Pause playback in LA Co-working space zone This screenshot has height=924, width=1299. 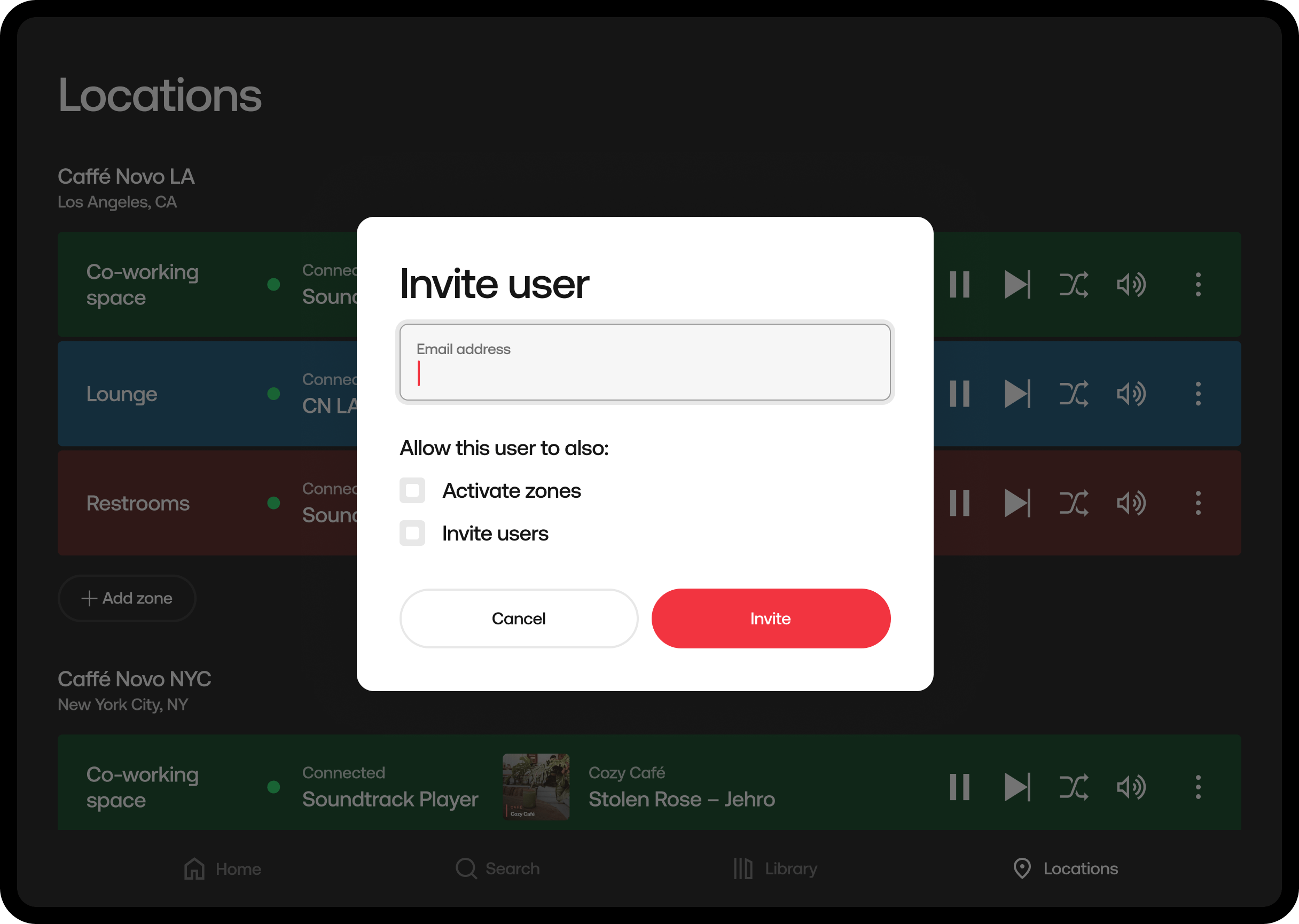959,285
